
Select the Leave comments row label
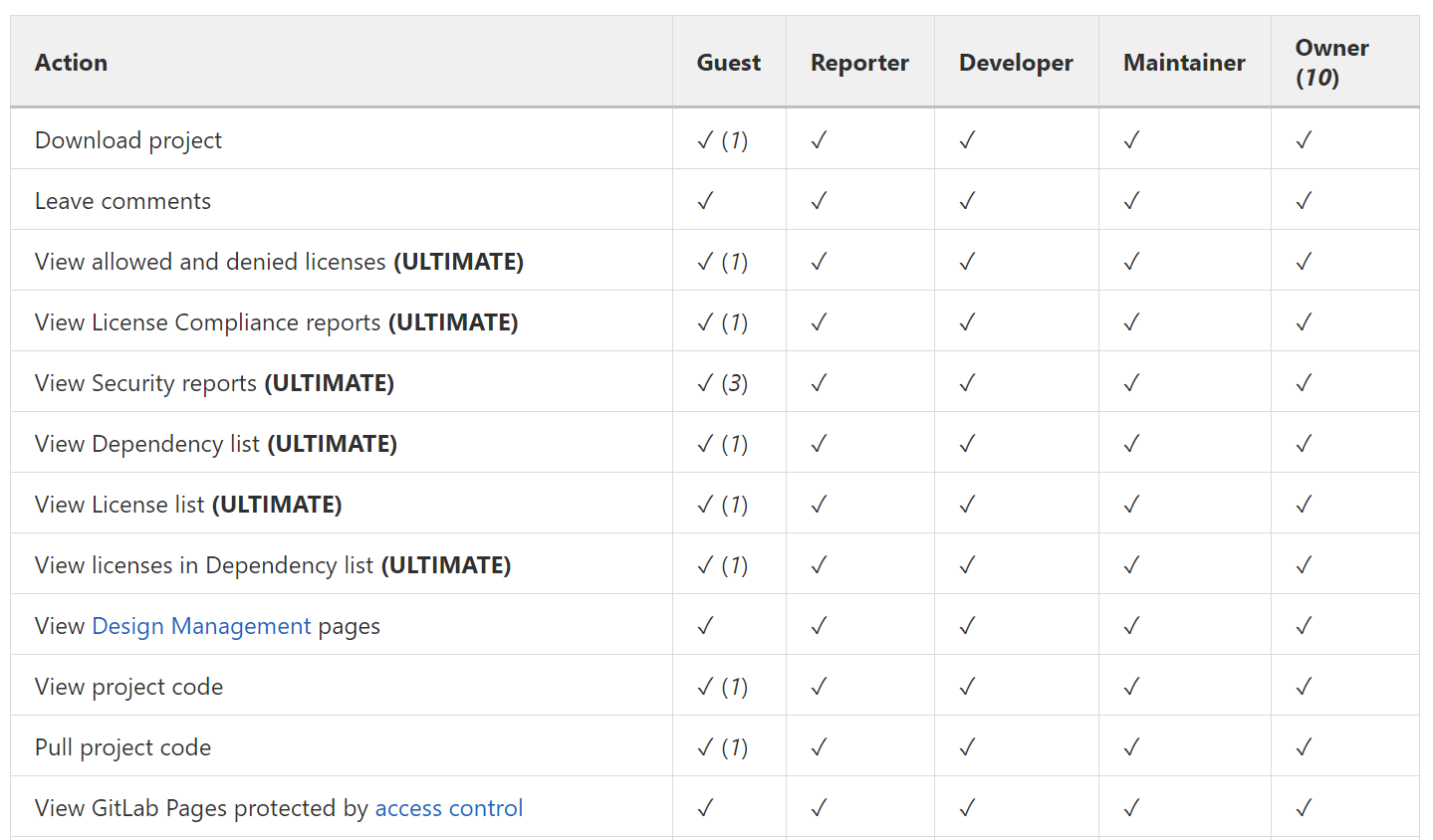pos(122,201)
